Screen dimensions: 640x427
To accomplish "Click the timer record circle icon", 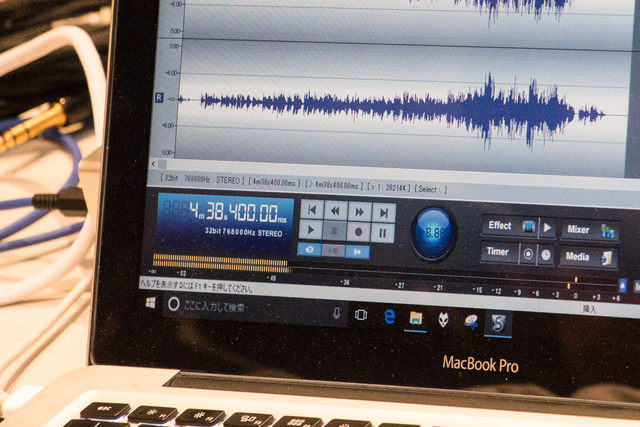I will click(528, 254).
